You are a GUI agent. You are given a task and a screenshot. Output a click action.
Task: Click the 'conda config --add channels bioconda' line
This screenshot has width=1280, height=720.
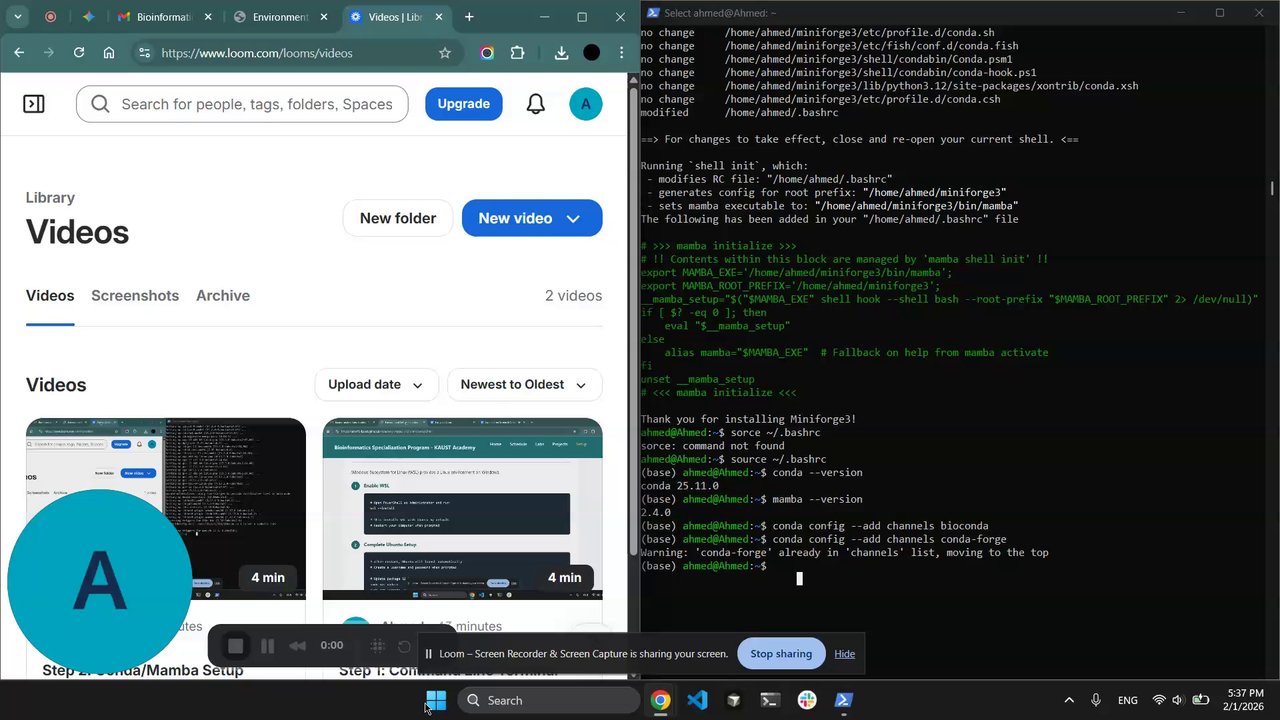(x=815, y=526)
